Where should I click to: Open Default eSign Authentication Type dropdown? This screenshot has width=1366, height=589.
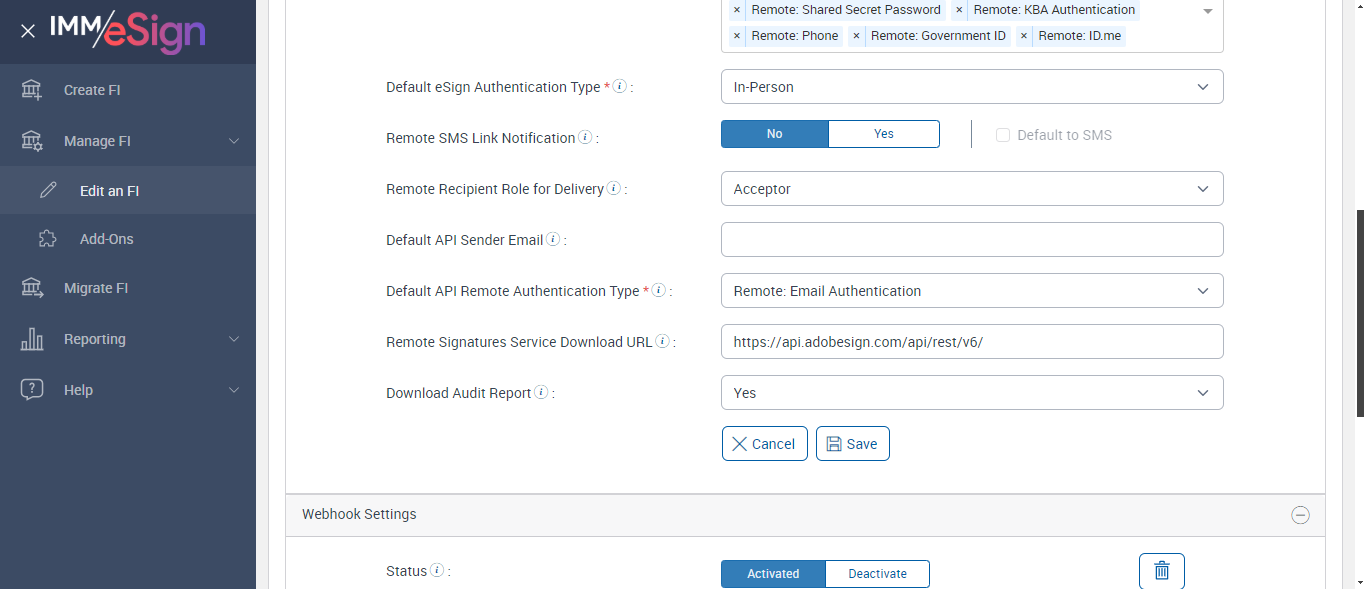coord(971,87)
